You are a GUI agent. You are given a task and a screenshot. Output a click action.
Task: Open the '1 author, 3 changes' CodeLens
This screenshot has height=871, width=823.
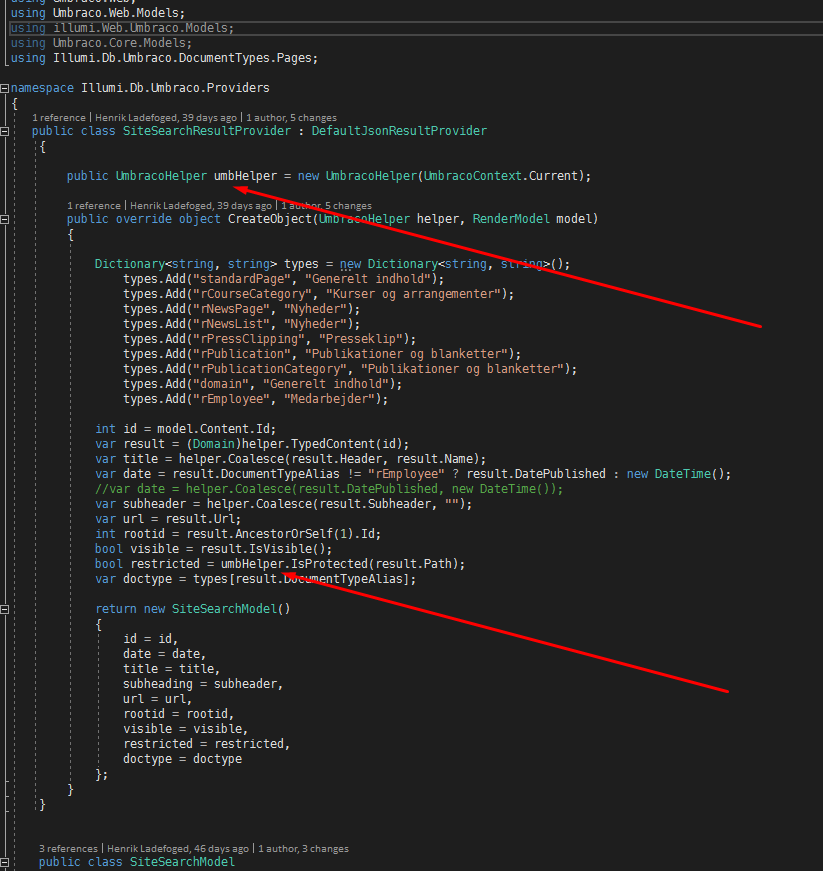tap(303, 849)
